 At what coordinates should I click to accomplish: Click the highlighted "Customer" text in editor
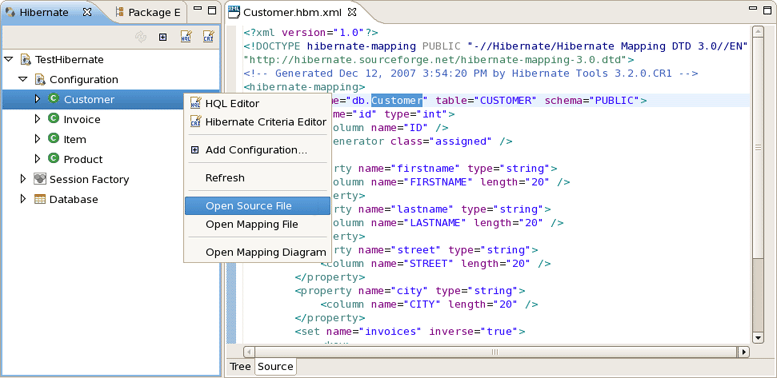pos(397,101)
